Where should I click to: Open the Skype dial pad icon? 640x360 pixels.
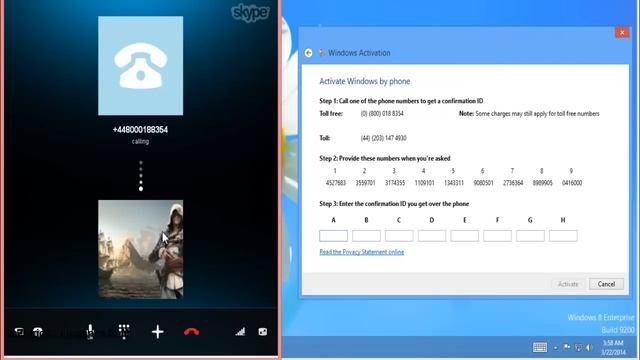pyautogui.click(x=124, y=331)
